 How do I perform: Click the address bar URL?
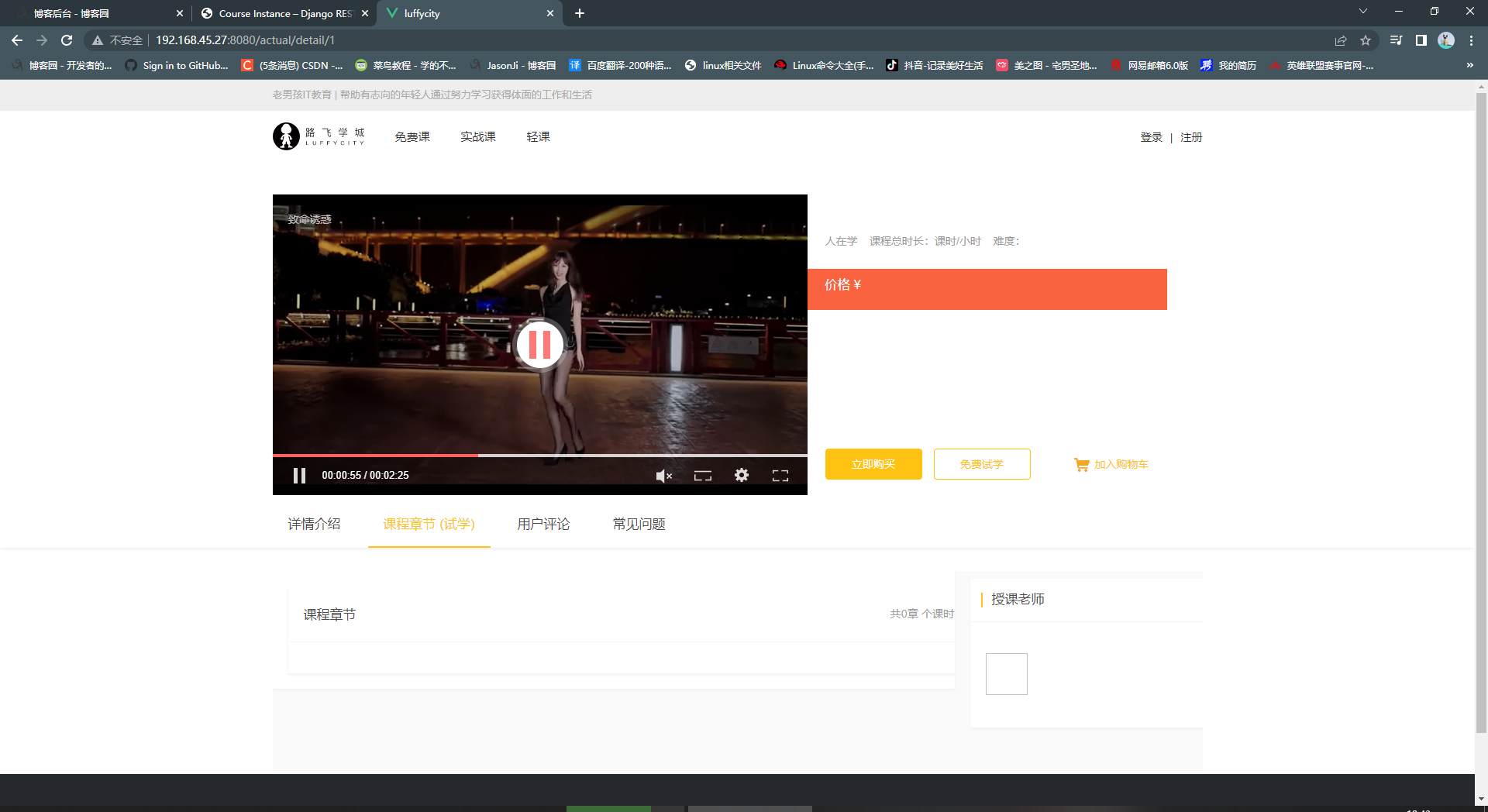point(245,40)
